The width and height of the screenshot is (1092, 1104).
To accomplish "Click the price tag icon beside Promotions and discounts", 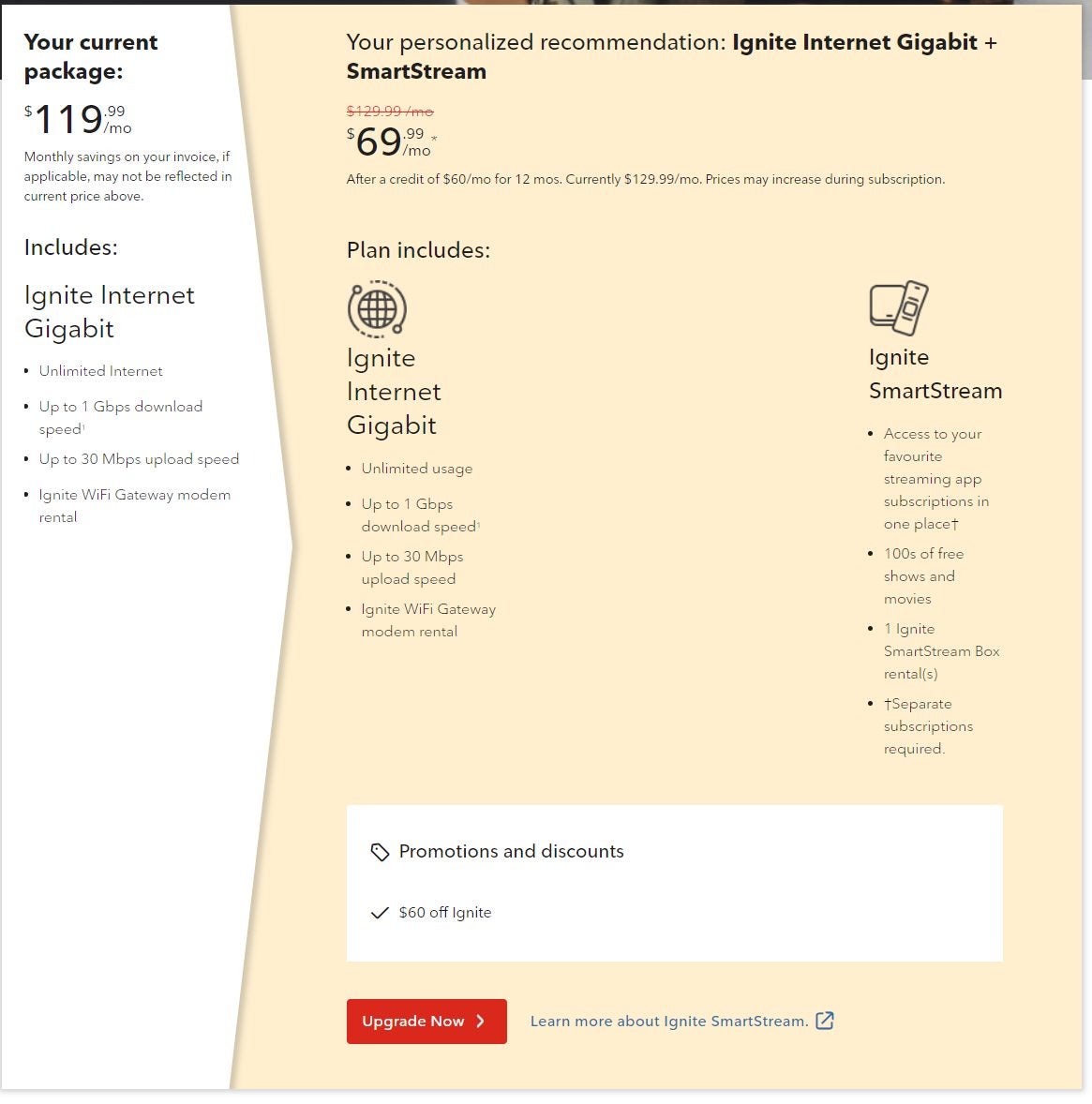I will click(x=379, y=852).
